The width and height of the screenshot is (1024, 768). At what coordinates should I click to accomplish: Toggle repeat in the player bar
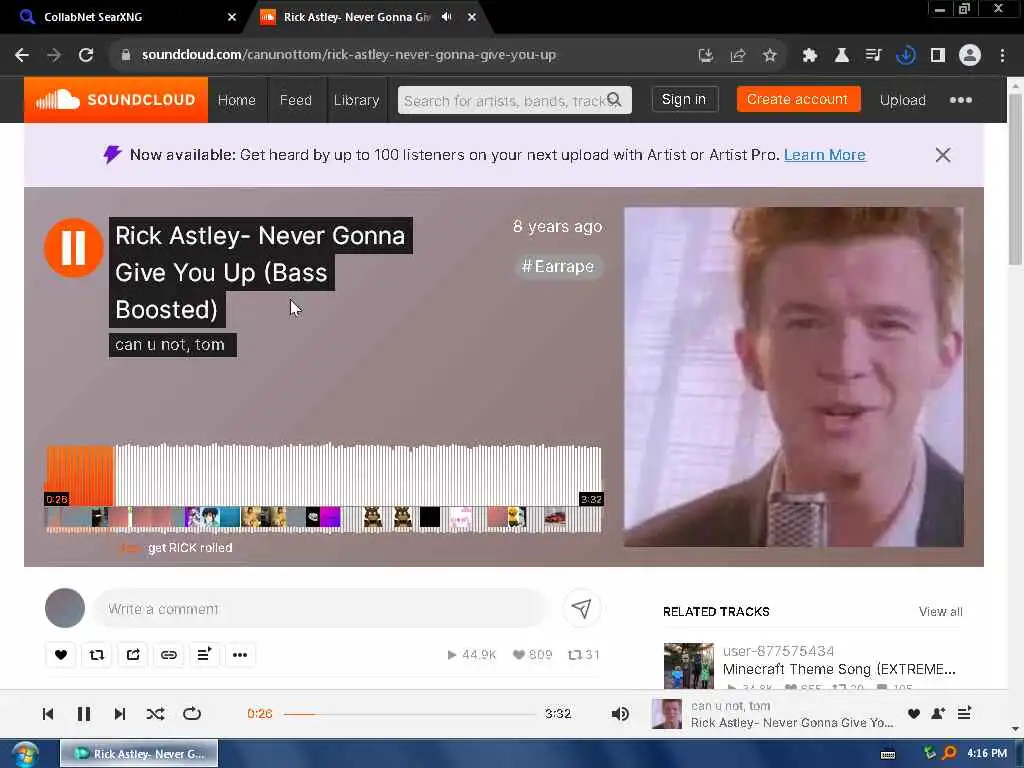(192, 714)
